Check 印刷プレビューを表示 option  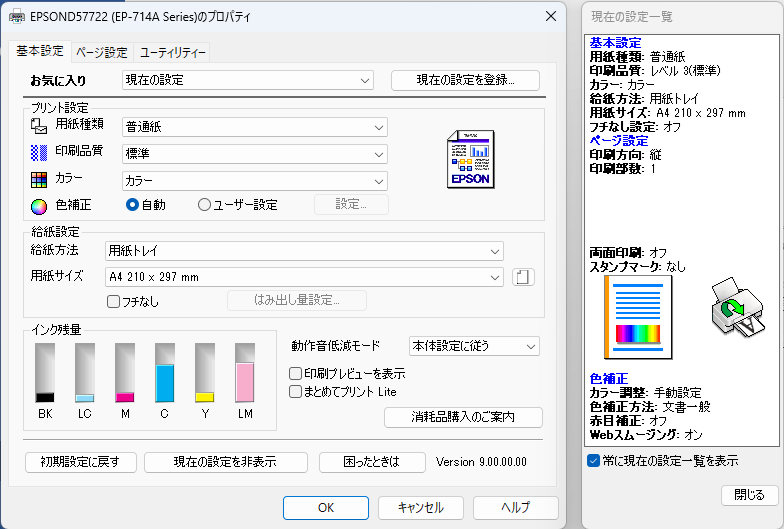(296, 373)
